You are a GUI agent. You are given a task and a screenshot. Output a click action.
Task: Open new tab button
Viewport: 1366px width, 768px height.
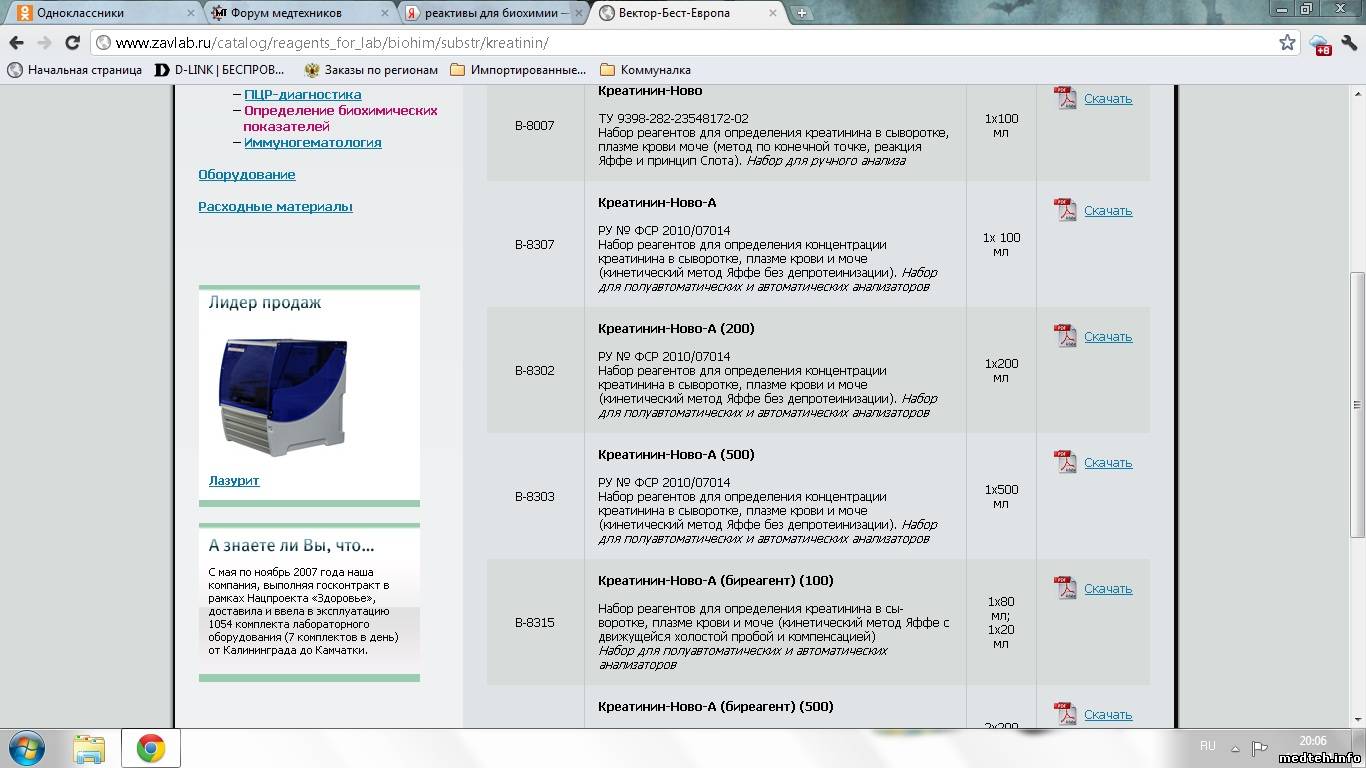(x=802, y=13)
